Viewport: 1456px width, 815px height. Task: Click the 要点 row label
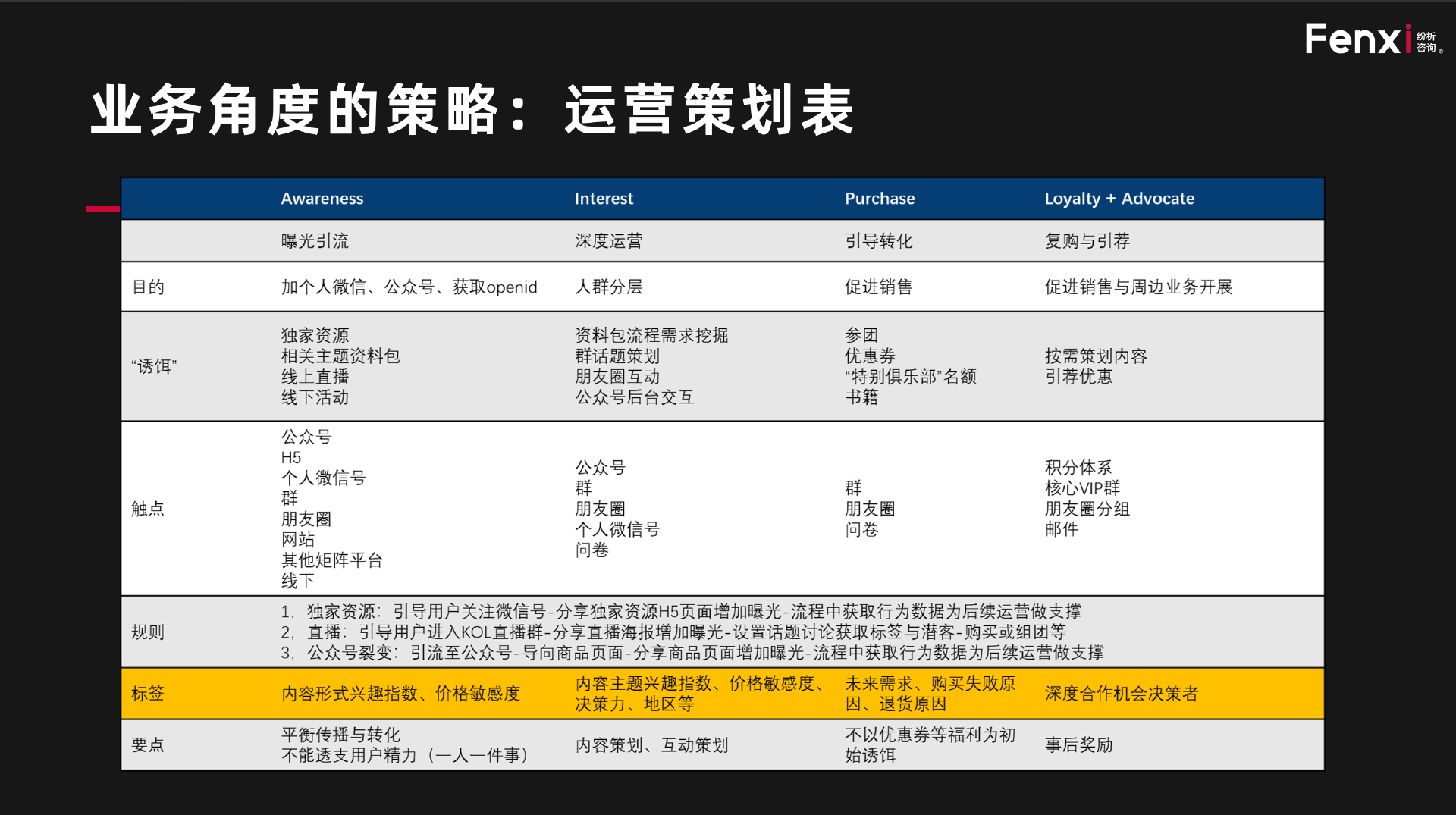[x=148, y=745]
